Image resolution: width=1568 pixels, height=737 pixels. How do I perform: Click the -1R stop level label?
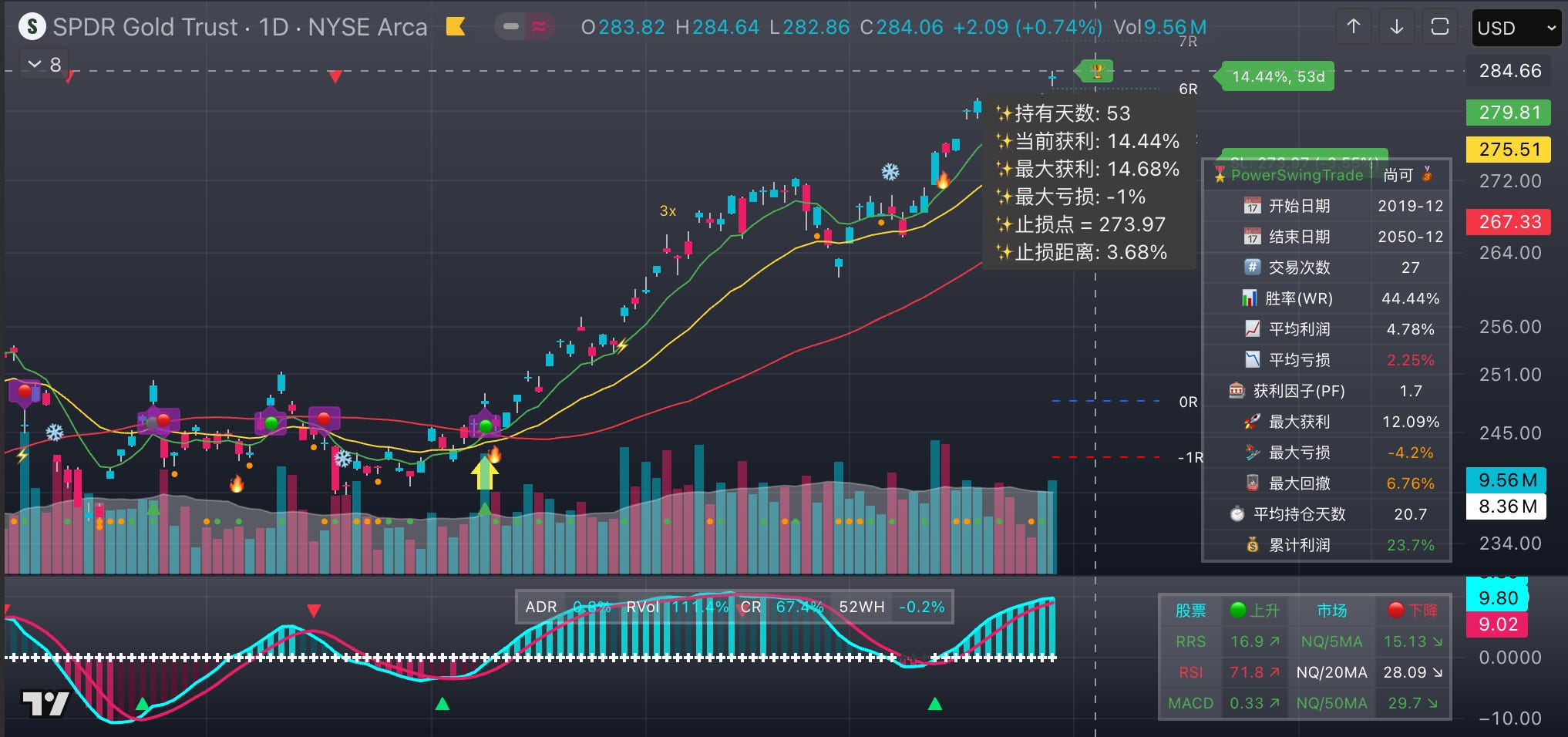pyautogui.click(x=1190, y=457)
